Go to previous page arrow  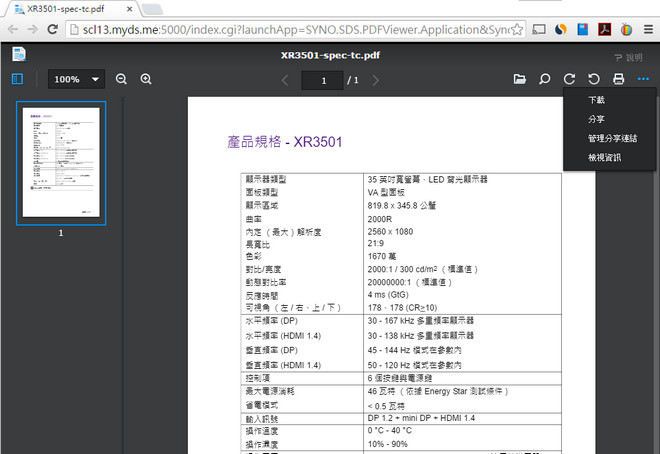285,80
